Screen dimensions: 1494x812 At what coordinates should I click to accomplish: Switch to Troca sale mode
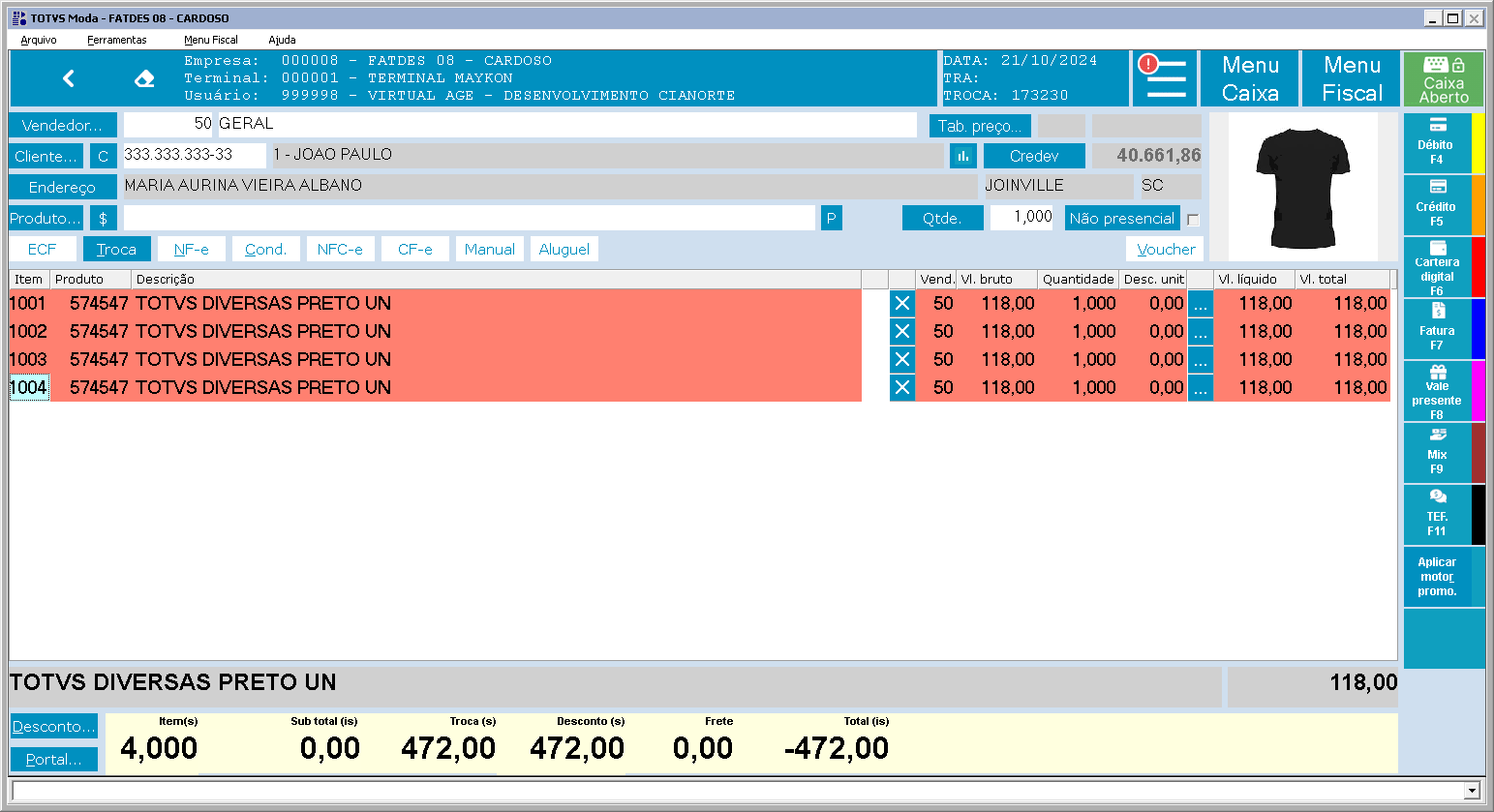116,250
